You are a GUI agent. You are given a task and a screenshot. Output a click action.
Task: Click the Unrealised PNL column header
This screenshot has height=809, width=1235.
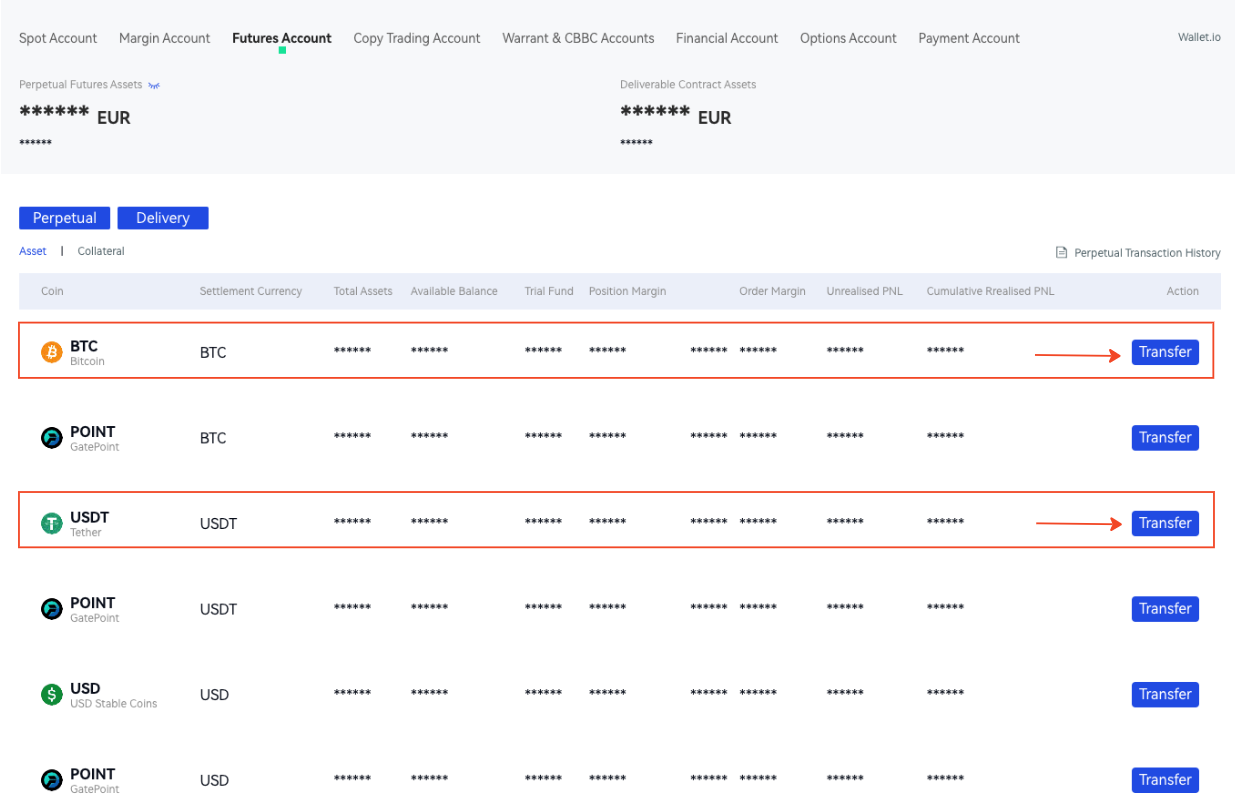865,291
